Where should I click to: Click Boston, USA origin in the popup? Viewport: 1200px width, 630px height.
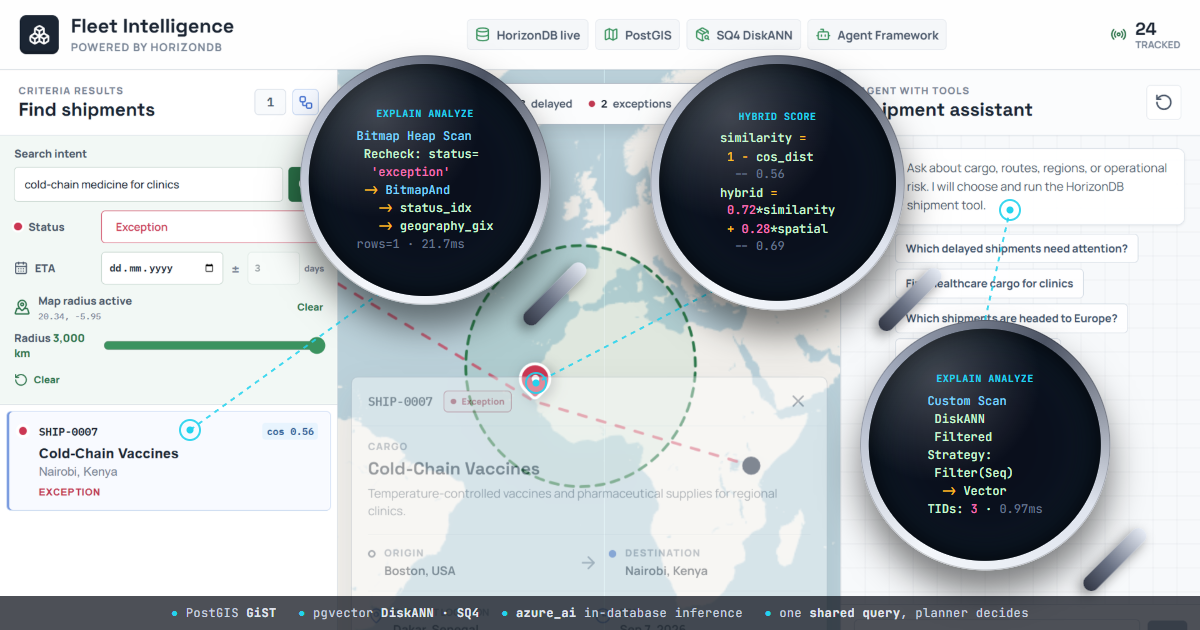tap(420, 571)
